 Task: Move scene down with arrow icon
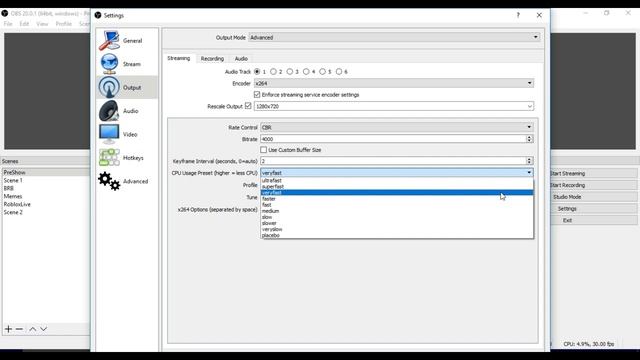[44, 329]
